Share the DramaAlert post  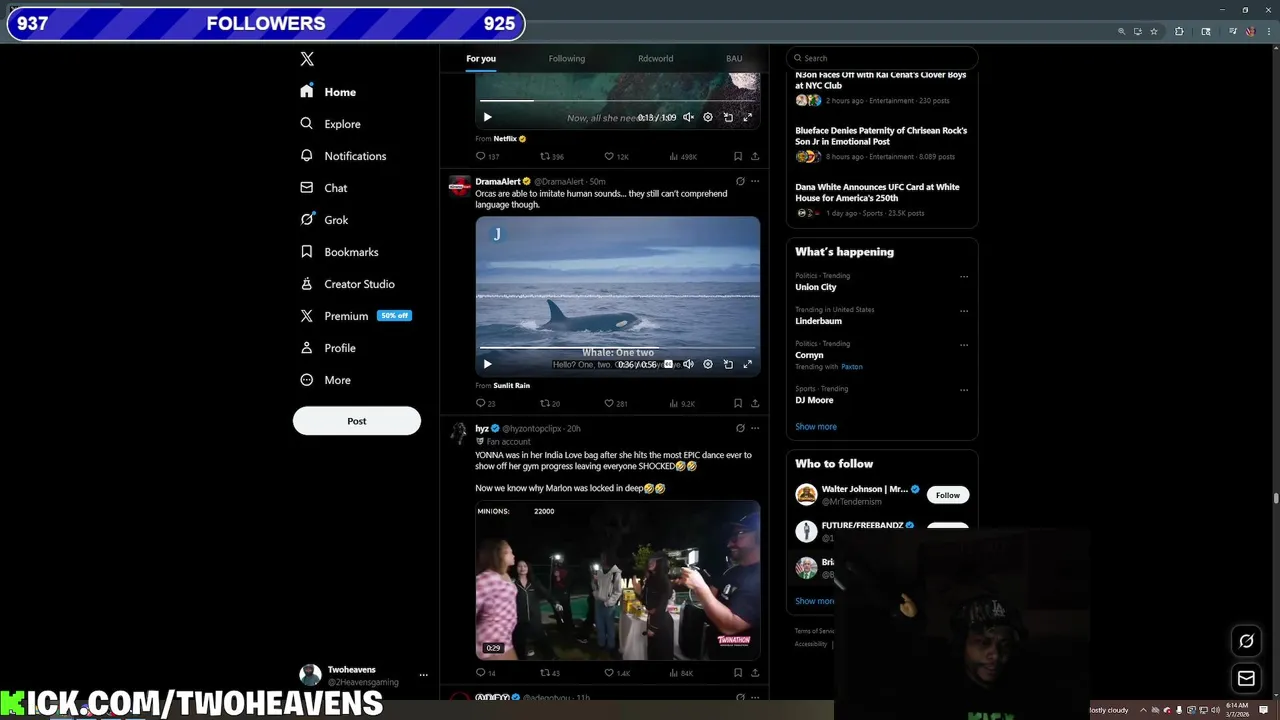pos(755,403)
